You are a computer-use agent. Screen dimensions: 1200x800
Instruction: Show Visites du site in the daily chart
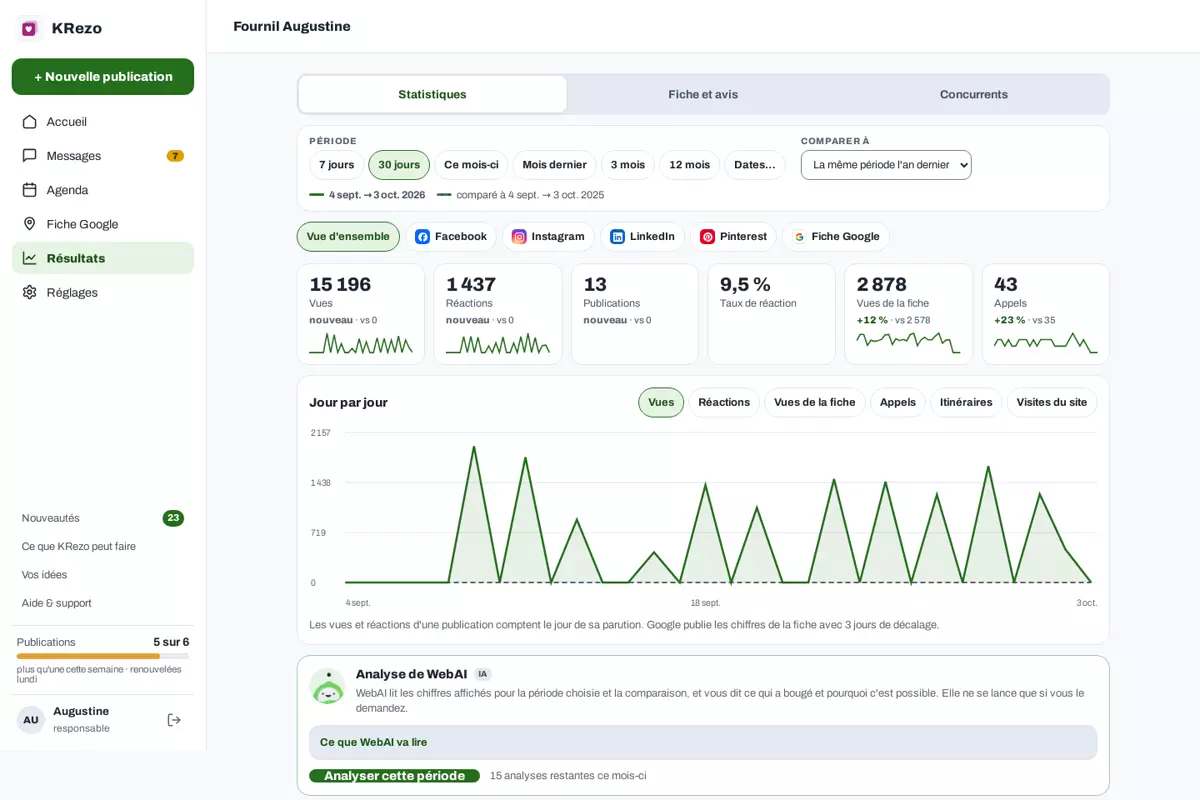point(1052,402)
